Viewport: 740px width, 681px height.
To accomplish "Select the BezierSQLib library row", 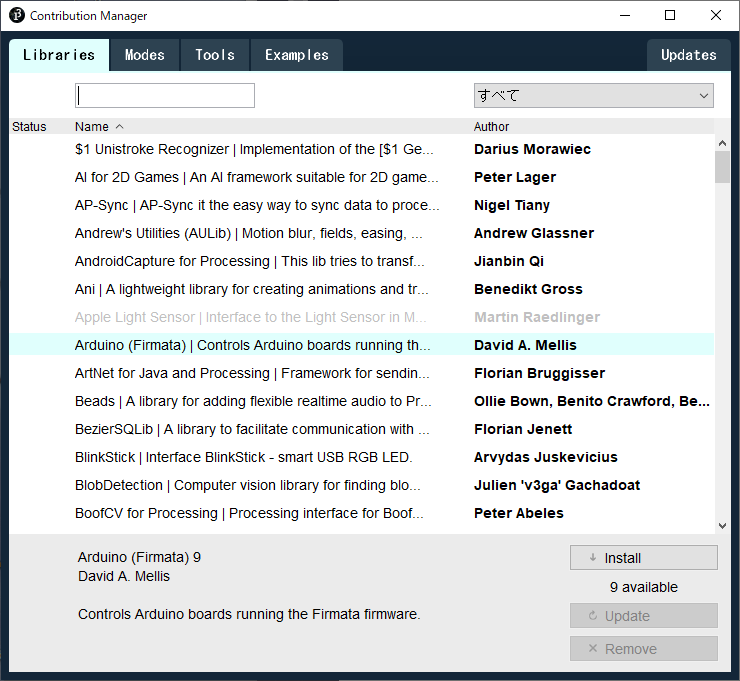I will pos(362,429).
